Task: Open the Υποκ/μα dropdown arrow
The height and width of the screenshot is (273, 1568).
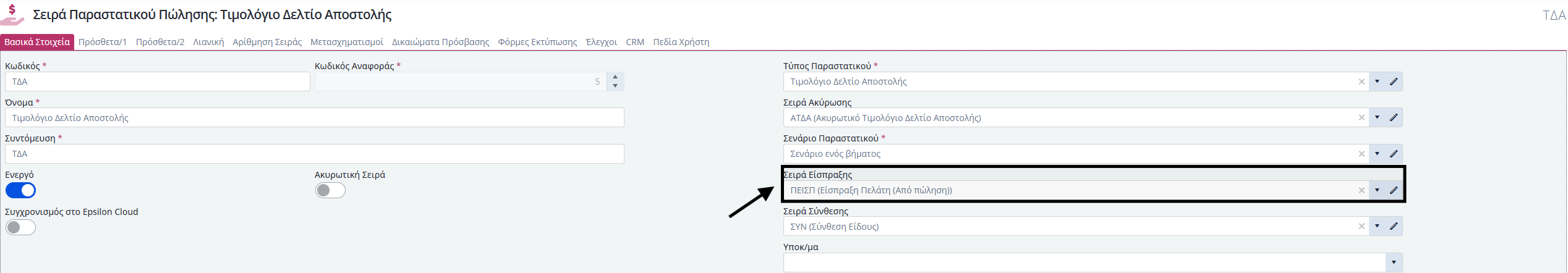Action: pos(1394,262)
